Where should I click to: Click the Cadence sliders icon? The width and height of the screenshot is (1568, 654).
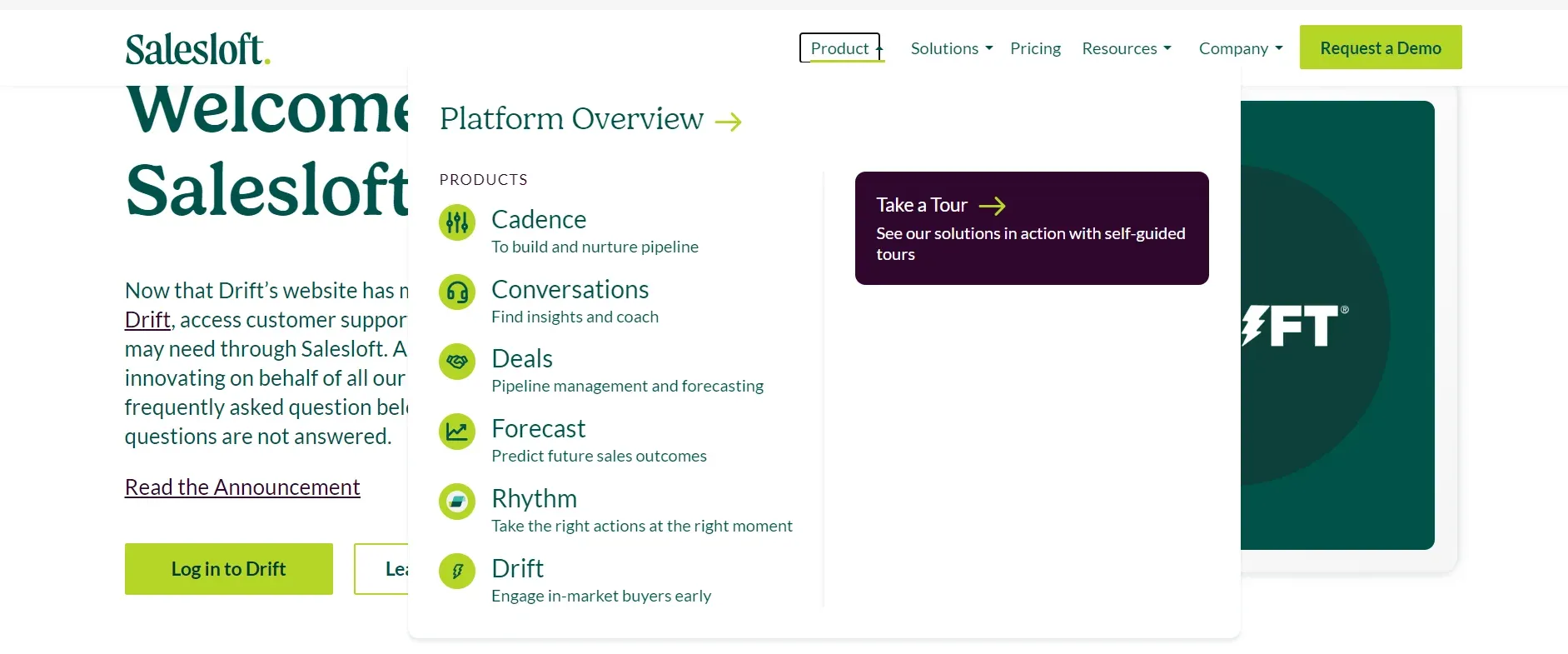(457, 222)
